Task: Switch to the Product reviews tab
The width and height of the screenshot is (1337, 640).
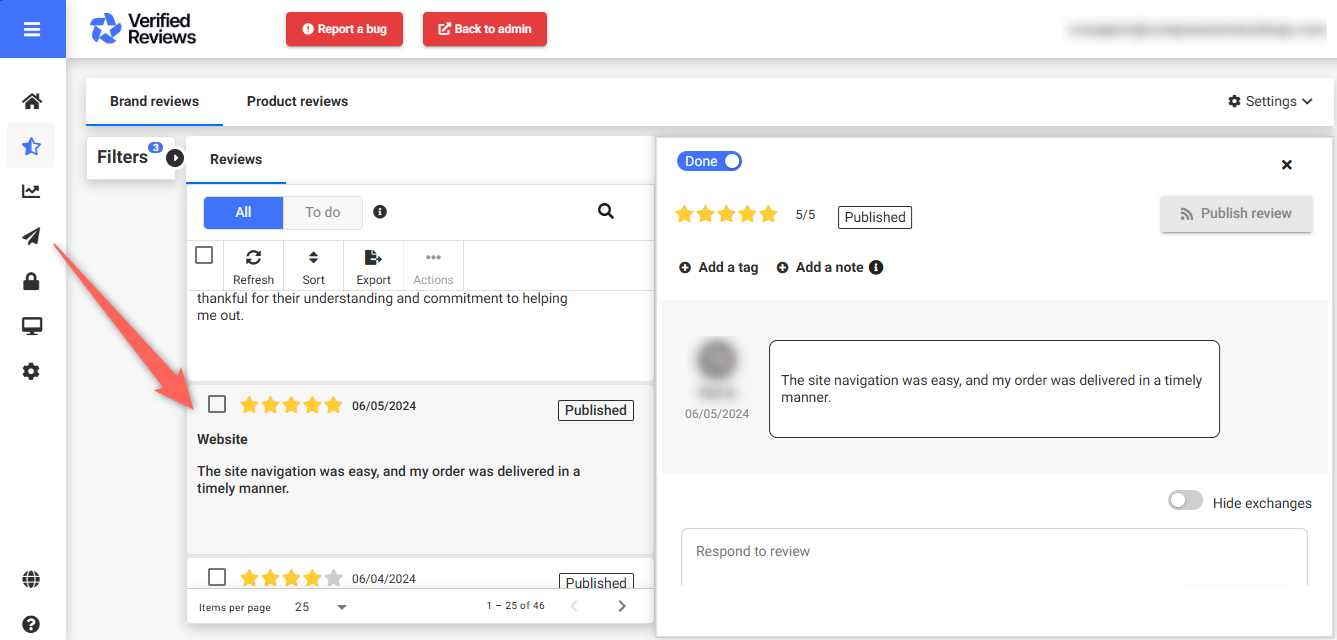Action: tap(297, 101)
